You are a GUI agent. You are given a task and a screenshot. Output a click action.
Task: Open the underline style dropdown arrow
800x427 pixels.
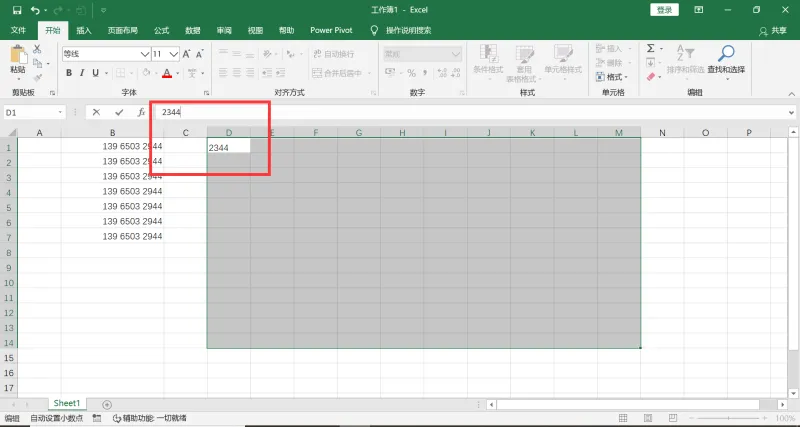(x=107, y=73)
